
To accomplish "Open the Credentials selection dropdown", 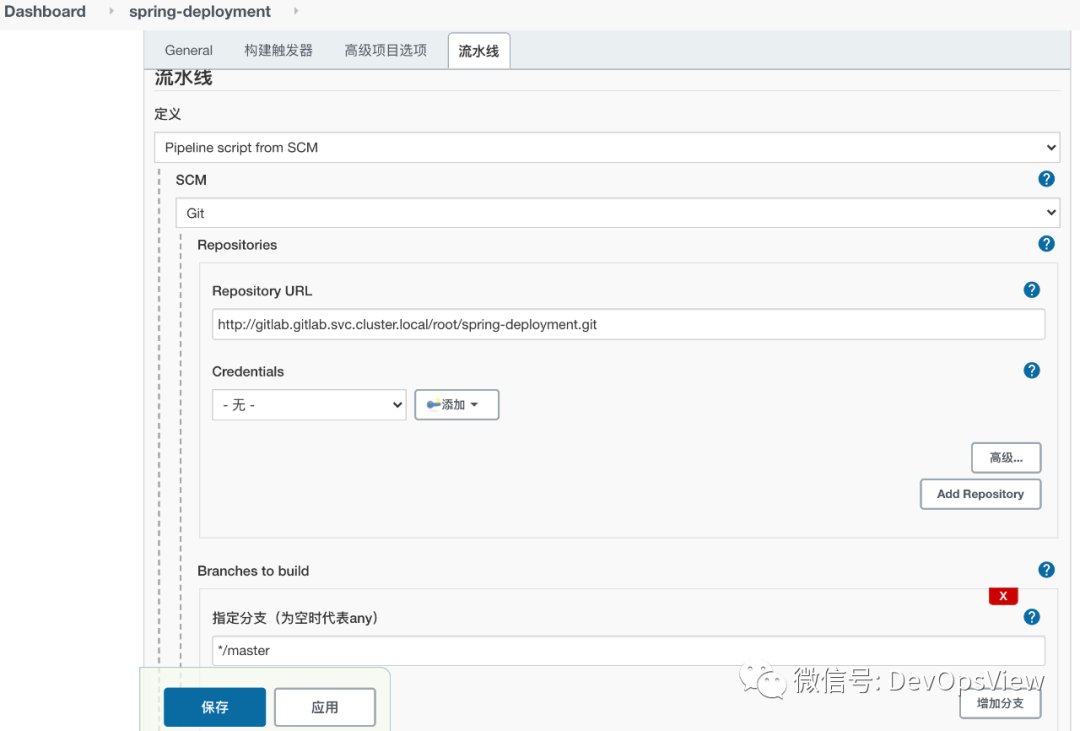I will pos(309,404).
